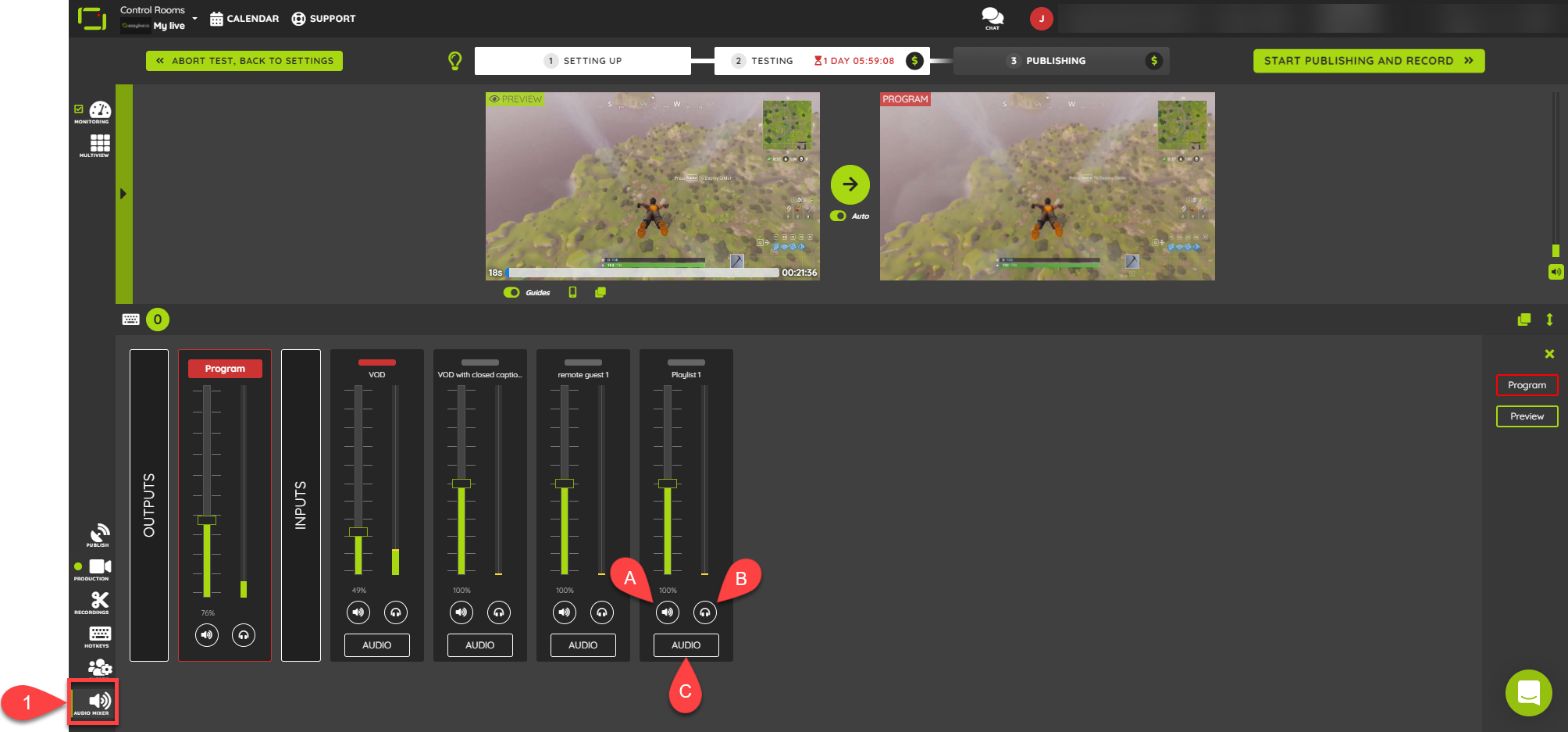This screenshot has height=732, width=1568.
Task: Mute the Program output channel
Action: point(207,635)
